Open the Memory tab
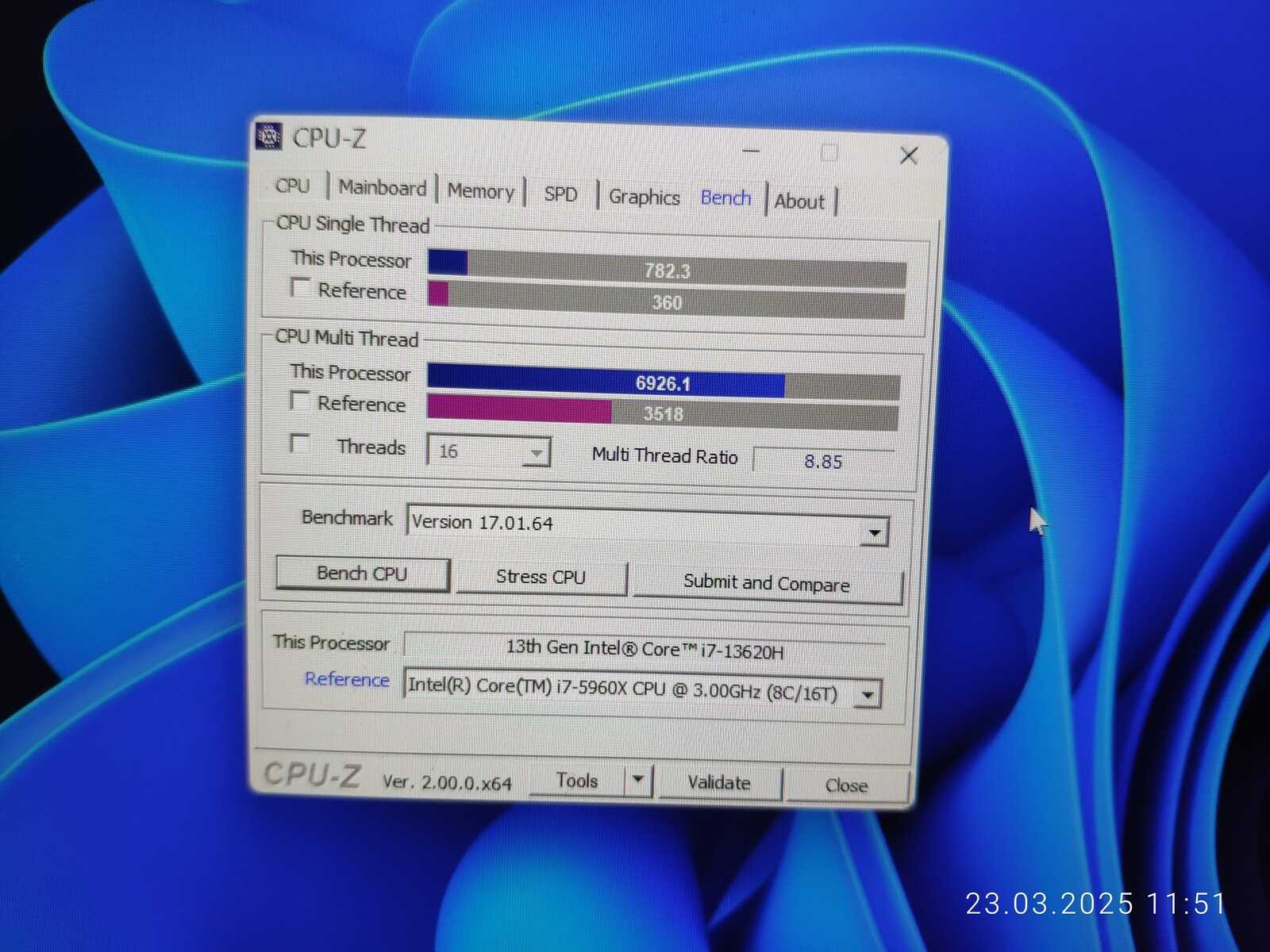The image size is (1270, 952). (480, 191)
